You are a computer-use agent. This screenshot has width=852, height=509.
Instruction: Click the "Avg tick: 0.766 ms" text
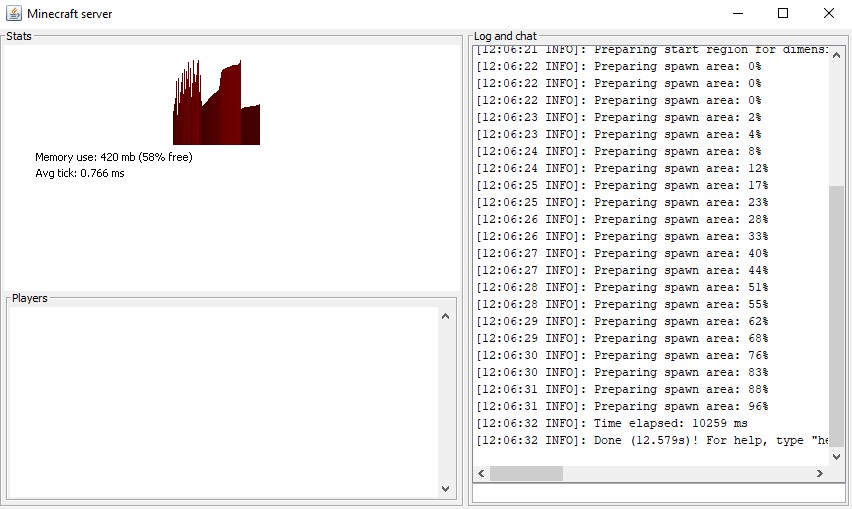[x=80, y=173]
